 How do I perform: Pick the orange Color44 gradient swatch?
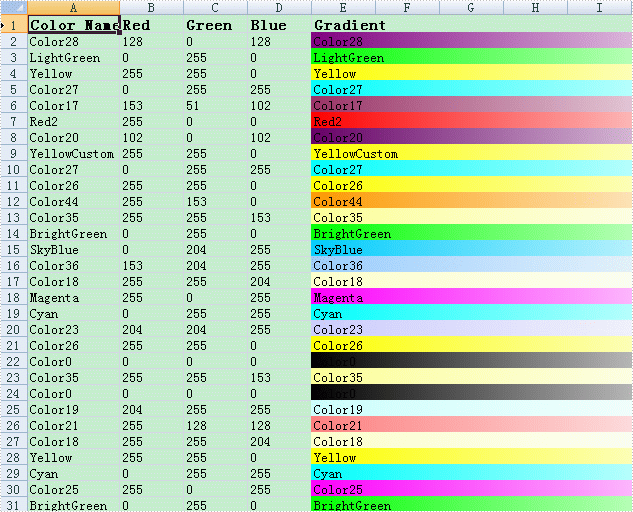click(x=470, y=202)
